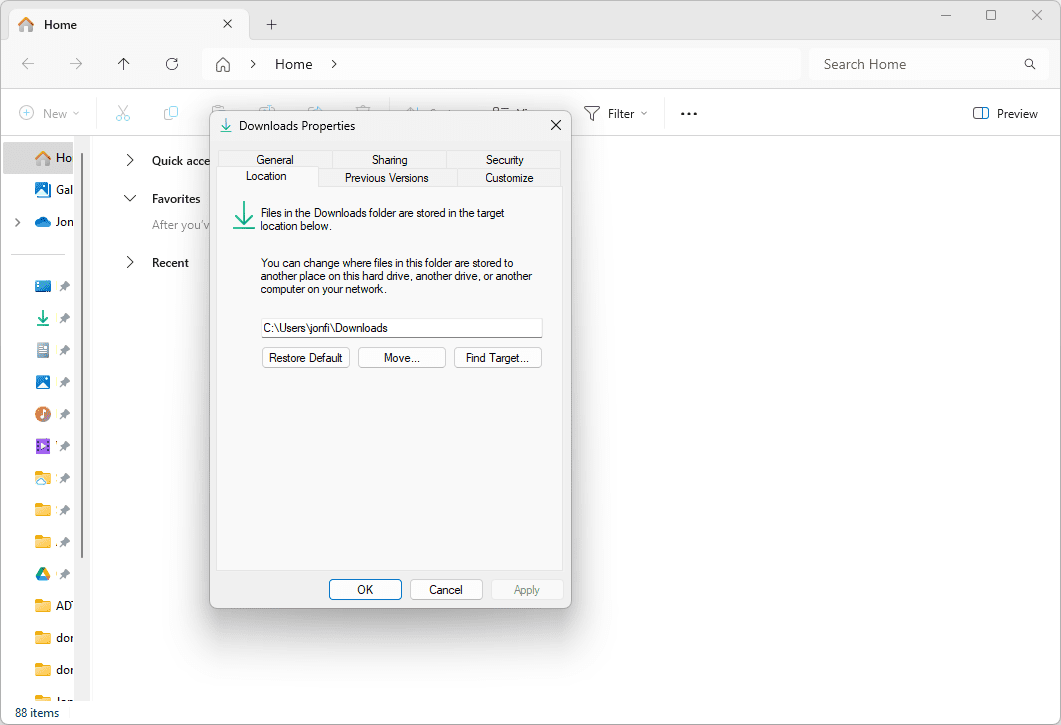Open the Security tab
The image size is (1061, 725).
[x=504, y=160]
